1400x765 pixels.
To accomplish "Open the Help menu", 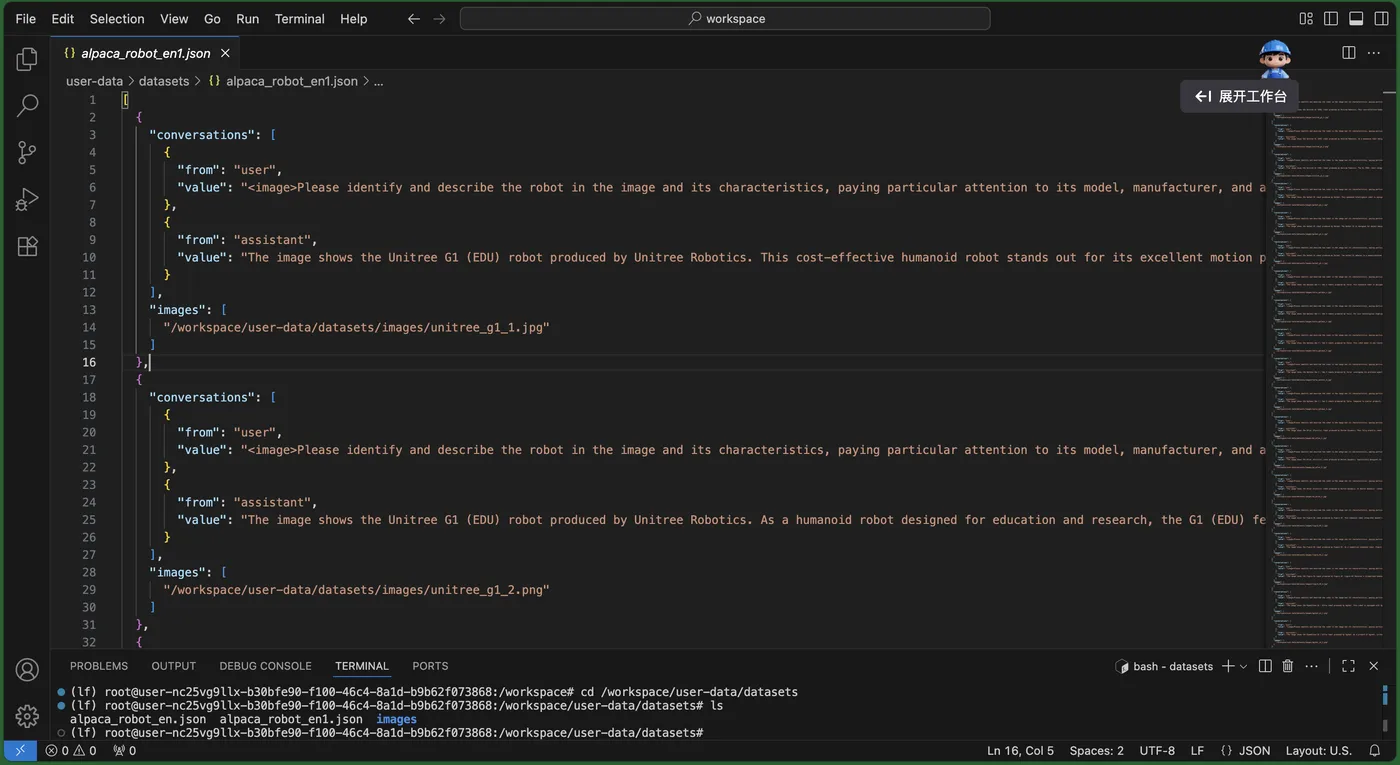I will (354, 19).
